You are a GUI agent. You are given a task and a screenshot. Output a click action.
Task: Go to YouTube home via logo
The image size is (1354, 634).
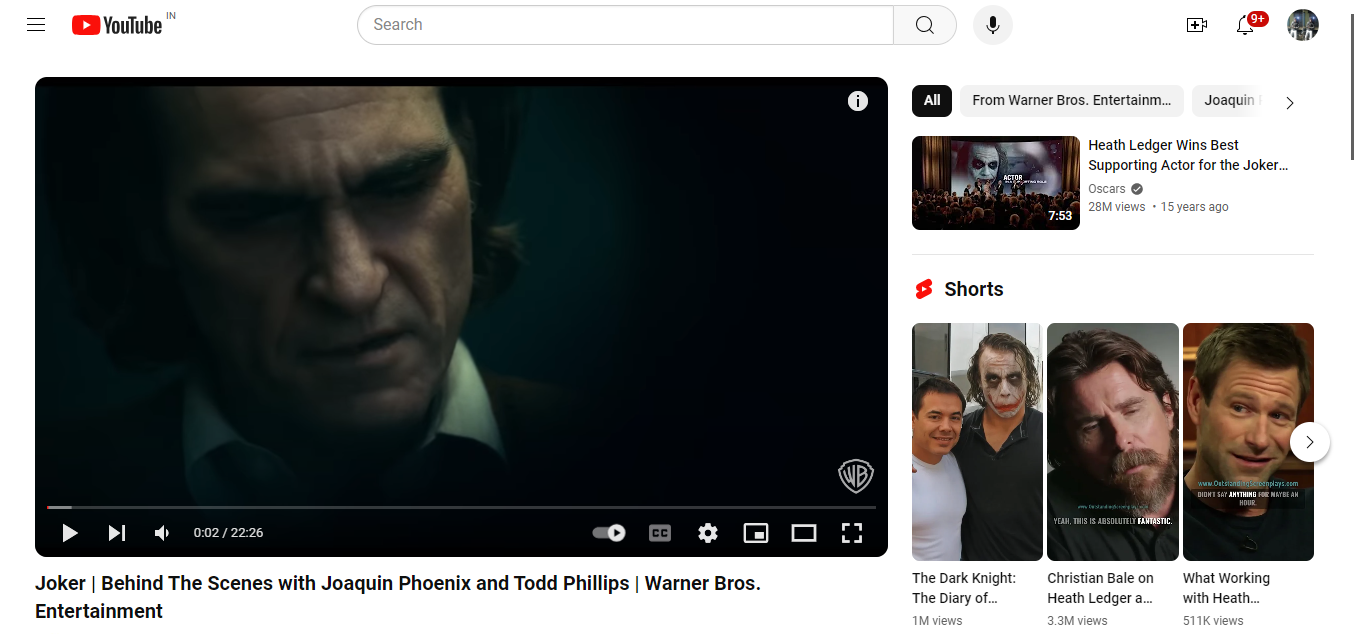point(117,25)
